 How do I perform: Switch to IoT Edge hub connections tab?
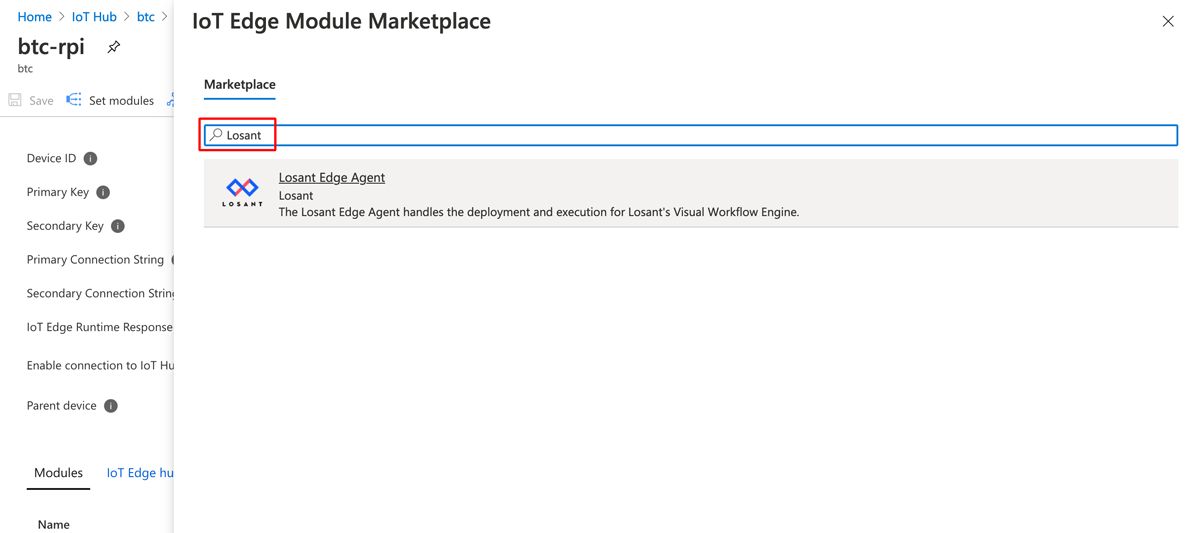click(140, 473)
